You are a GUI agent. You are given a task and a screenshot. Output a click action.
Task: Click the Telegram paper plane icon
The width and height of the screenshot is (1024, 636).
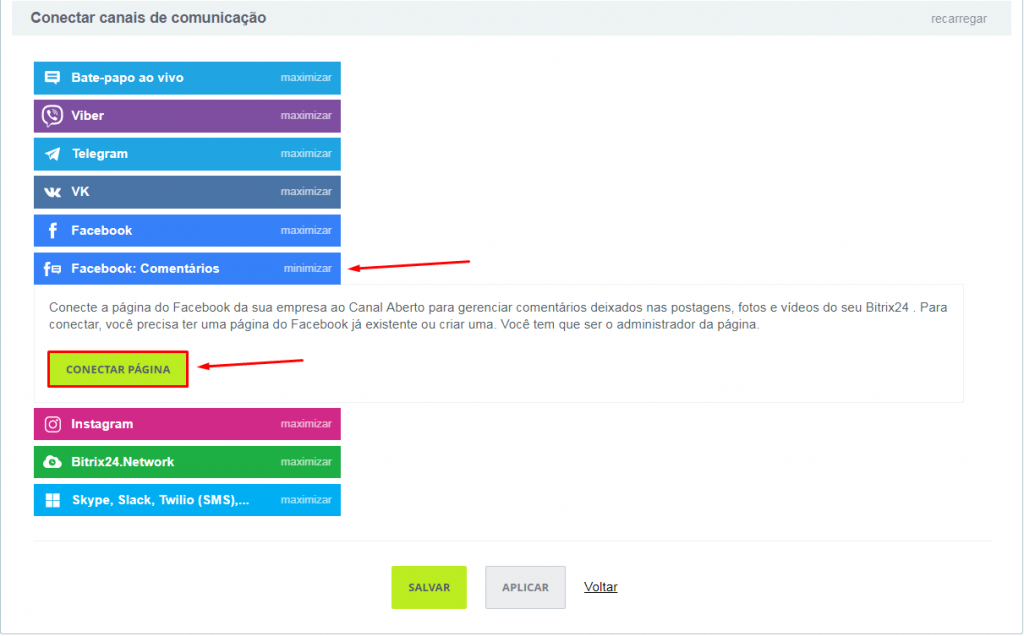coord(52,154)
